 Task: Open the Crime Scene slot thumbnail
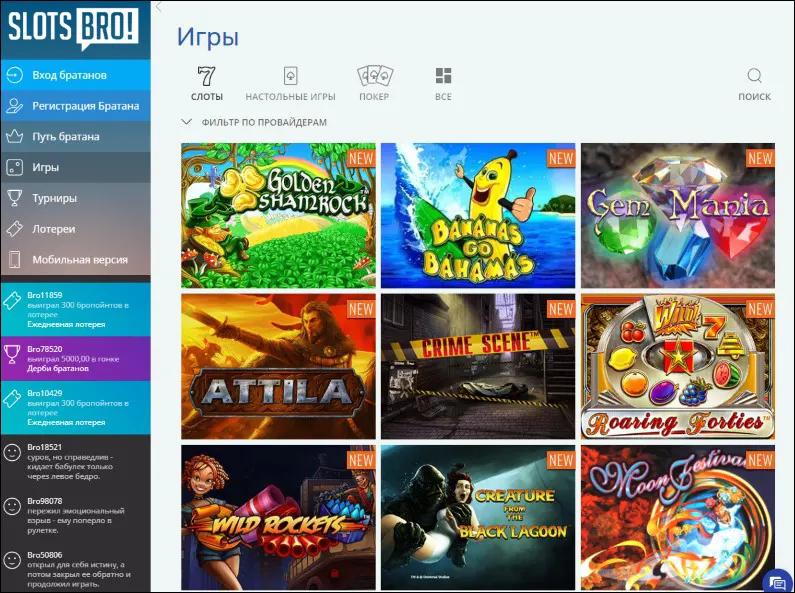478,366
